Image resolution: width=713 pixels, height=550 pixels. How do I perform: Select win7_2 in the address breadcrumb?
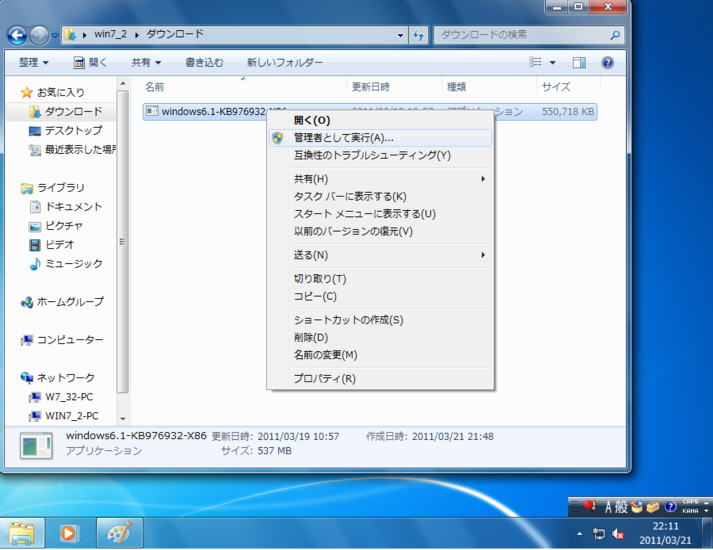(x=110, y=34)
